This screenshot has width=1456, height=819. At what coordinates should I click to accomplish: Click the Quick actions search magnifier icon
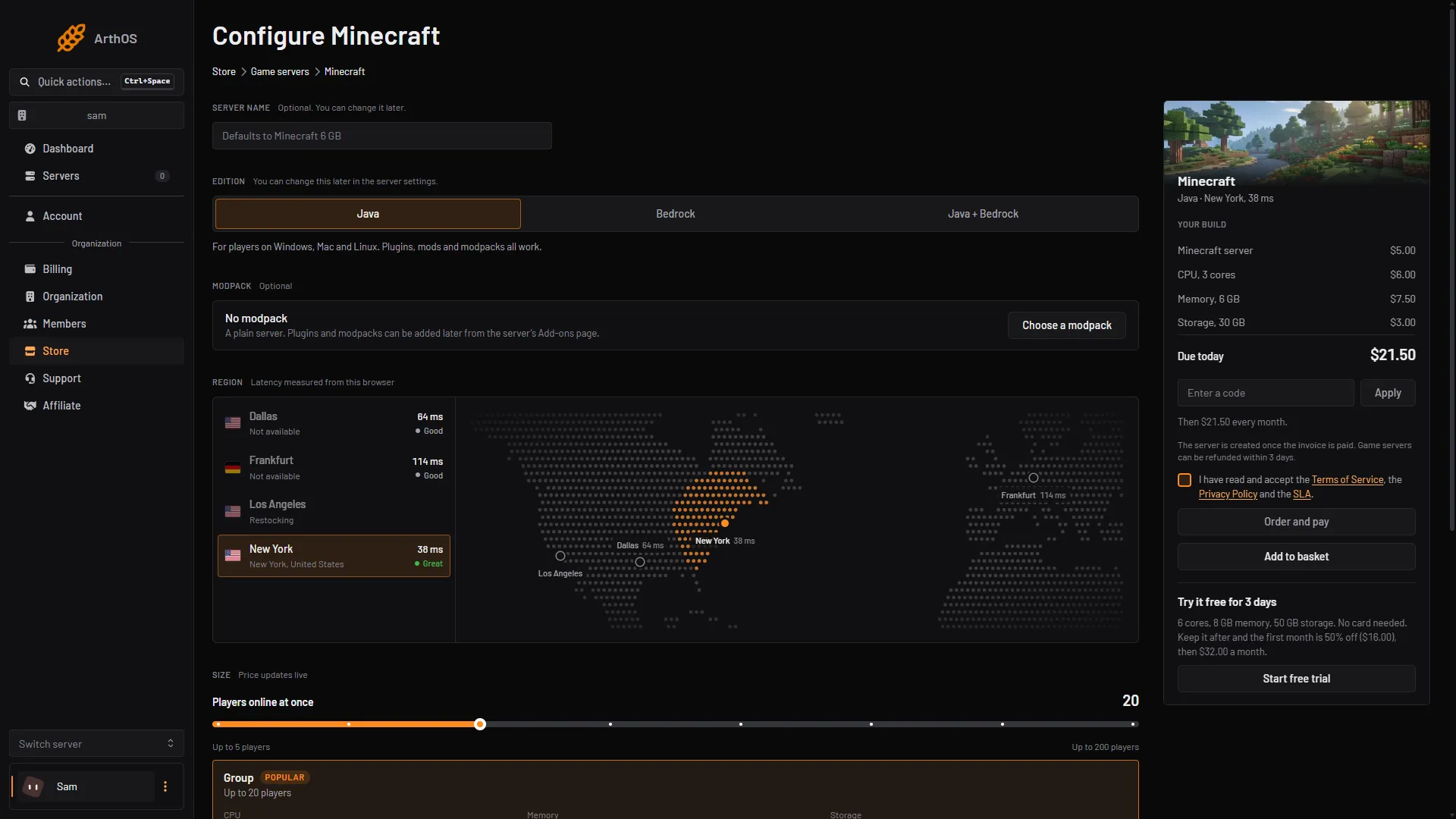pyautogui.click(x=25, y=82)
